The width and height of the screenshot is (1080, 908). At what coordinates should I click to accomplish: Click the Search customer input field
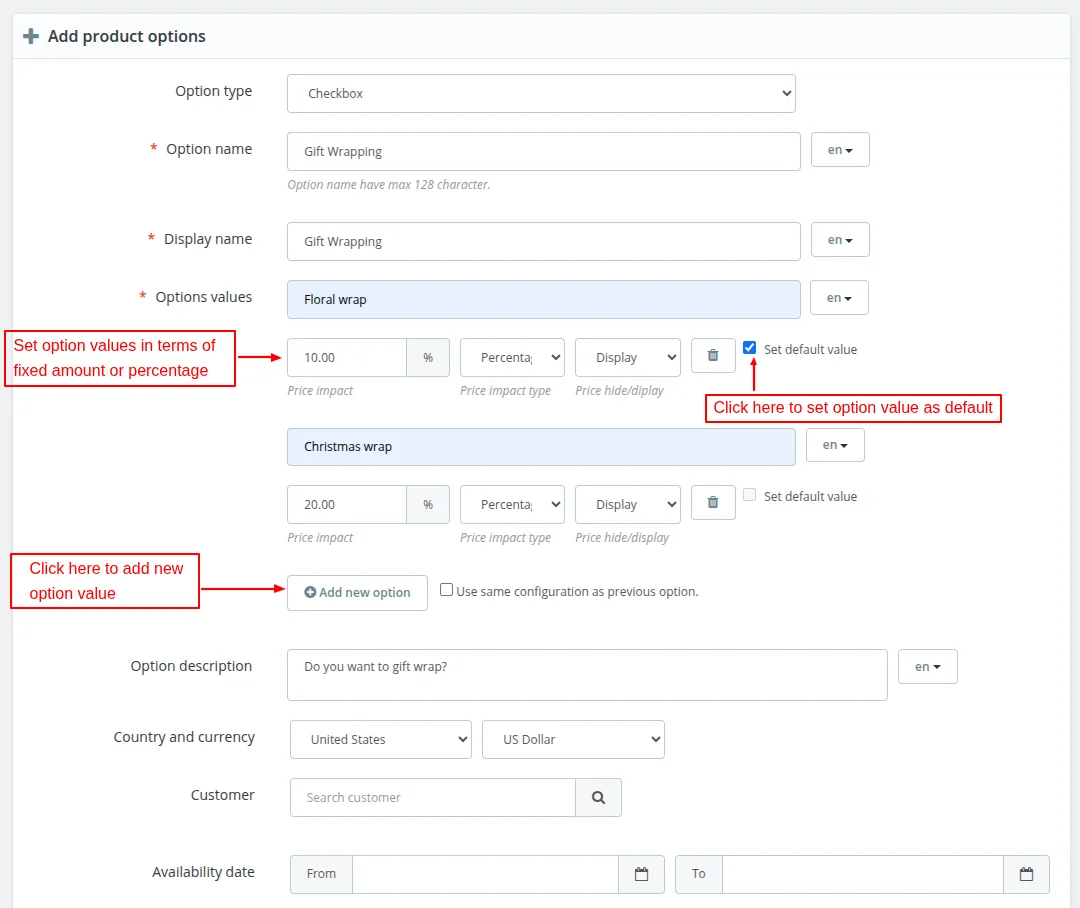(x=432, y=797)
